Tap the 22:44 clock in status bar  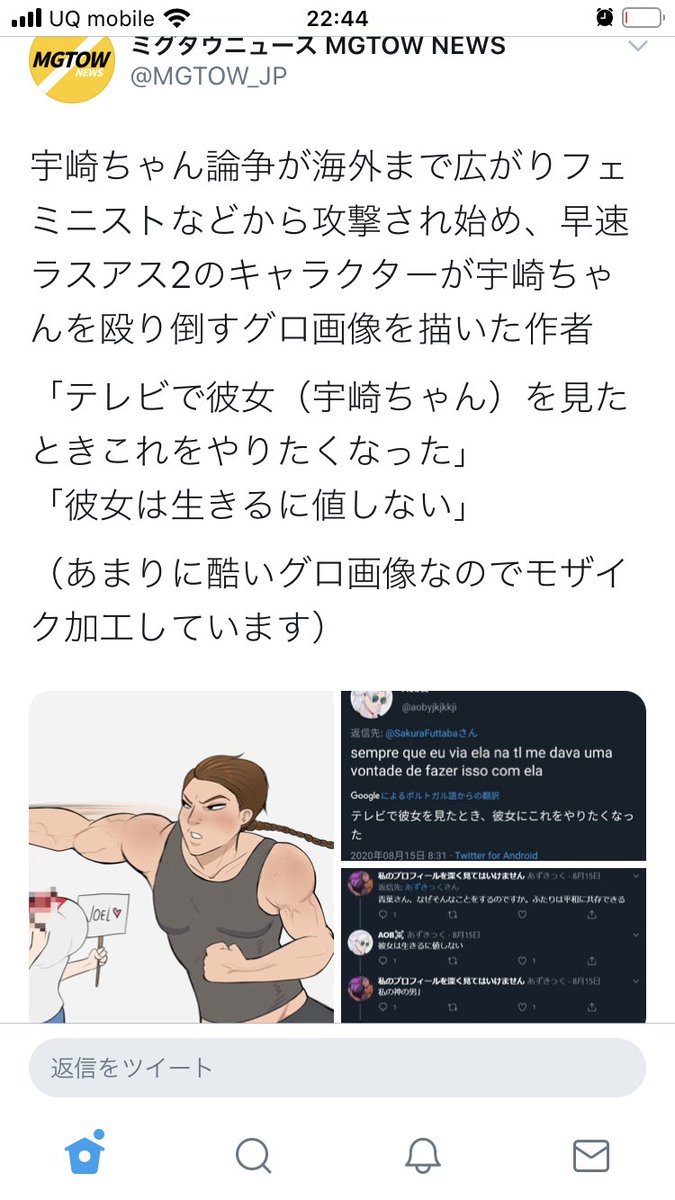[x=337, y=18]
